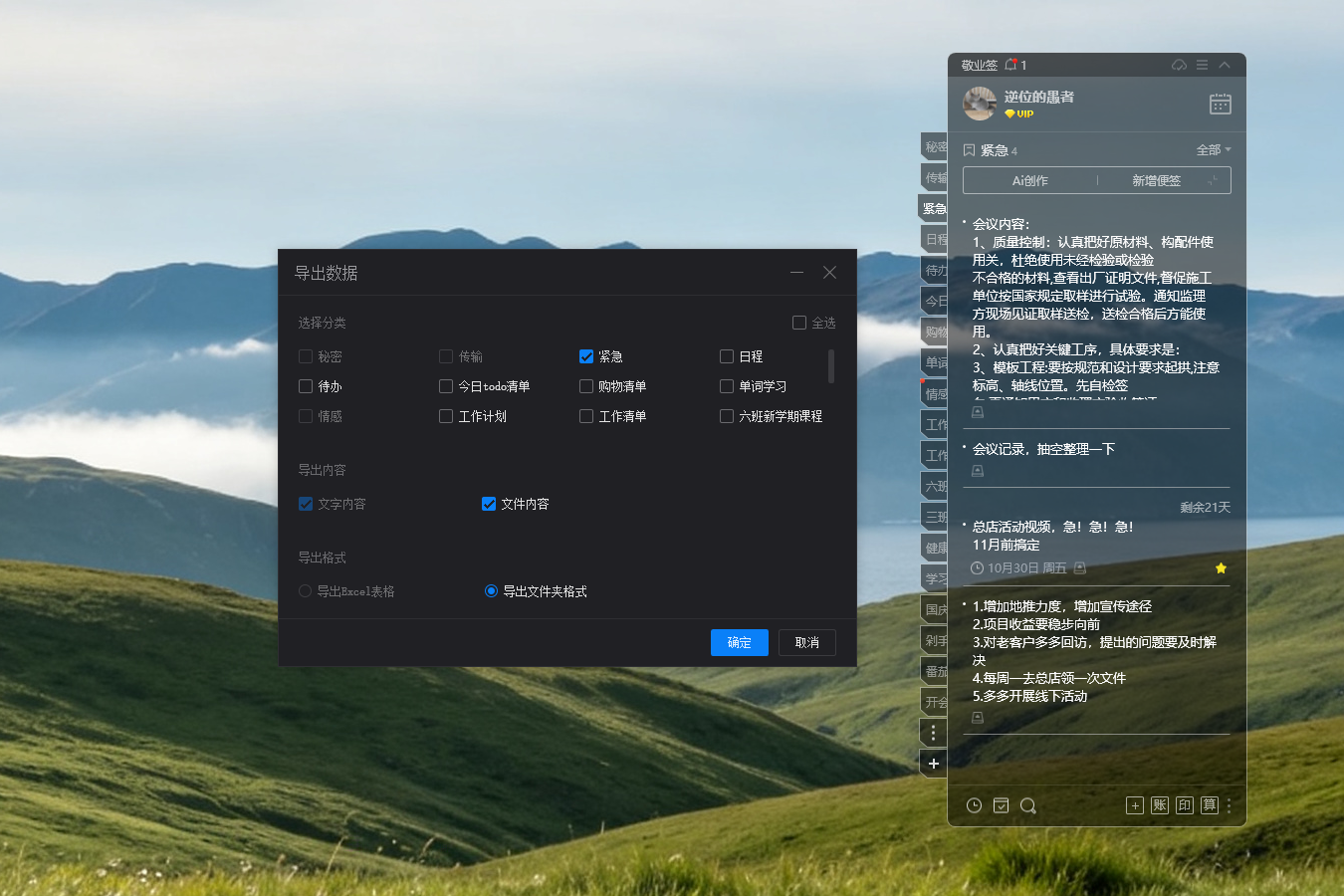Check the 日程 category checkbox
Image resolution: width=1344 pixels, height=896 pixels.
point(727,356)
